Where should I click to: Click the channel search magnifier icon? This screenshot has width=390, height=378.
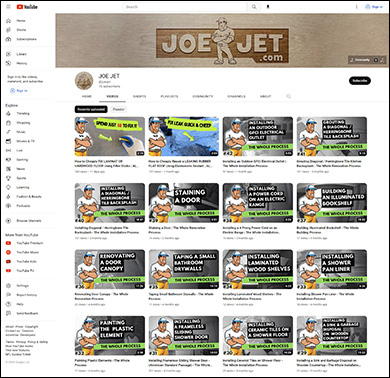click(x=289, y=96)
